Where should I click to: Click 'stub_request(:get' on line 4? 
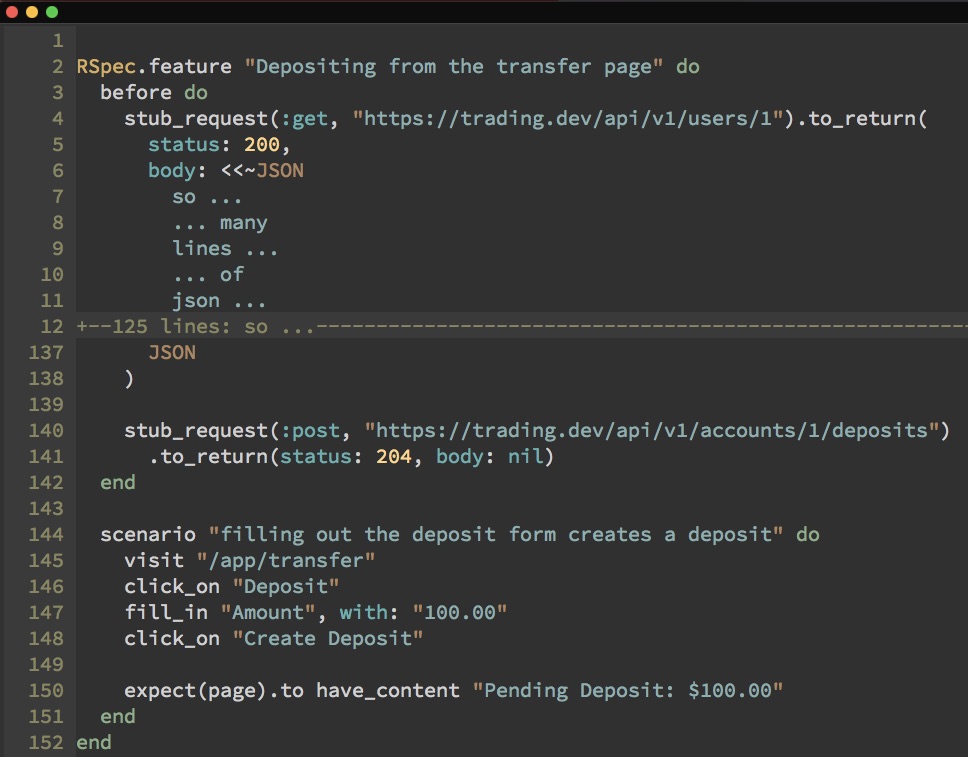click(226, 119)
